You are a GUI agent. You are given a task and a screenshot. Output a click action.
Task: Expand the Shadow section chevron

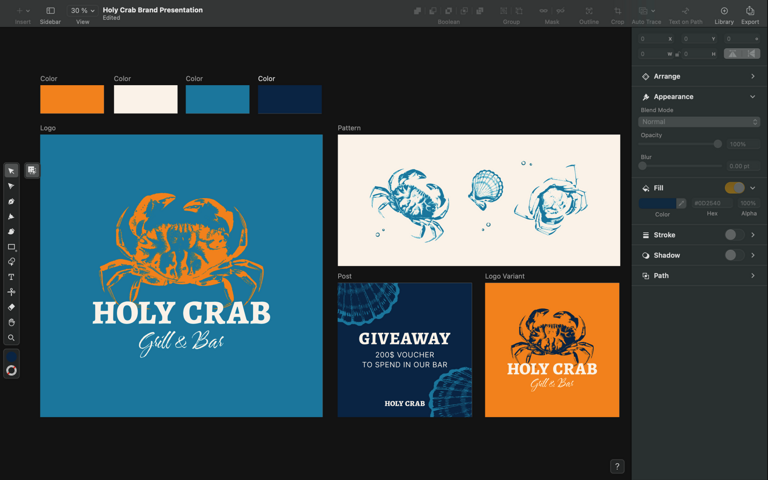[x=753, y=255]
